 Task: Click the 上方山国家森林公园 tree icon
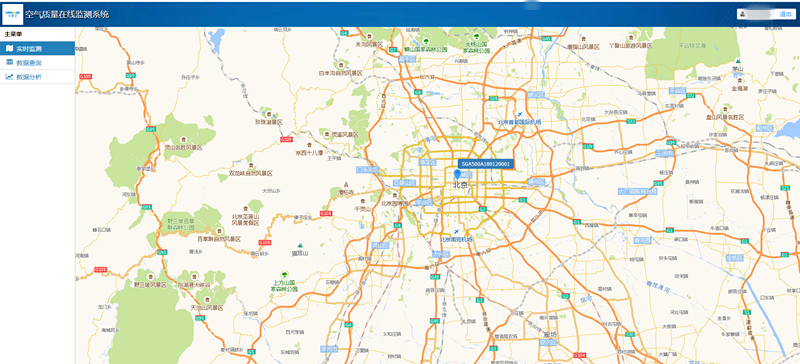tap(284, 275)
